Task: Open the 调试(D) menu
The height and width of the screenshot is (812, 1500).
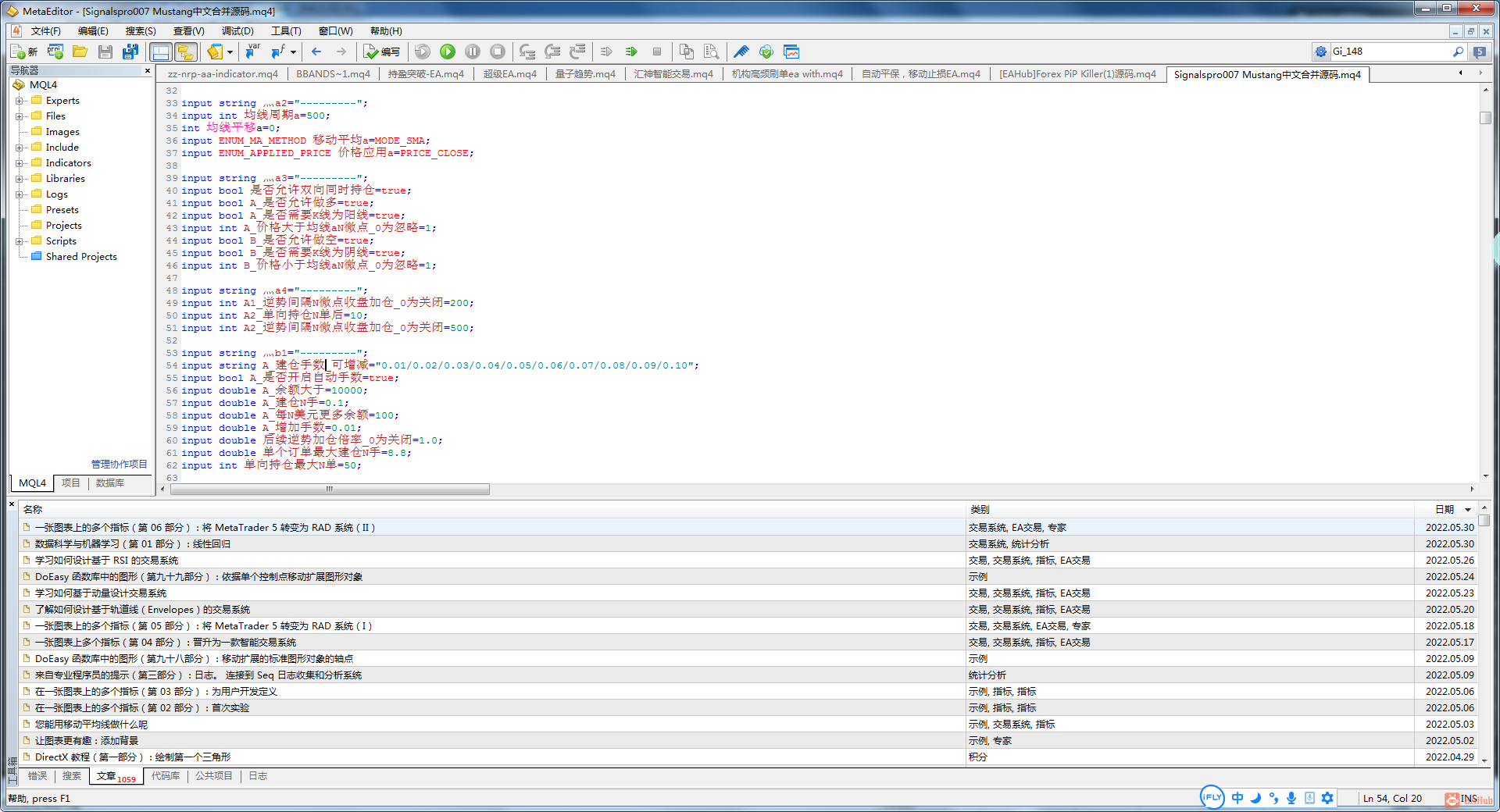Action: [237, 31]
